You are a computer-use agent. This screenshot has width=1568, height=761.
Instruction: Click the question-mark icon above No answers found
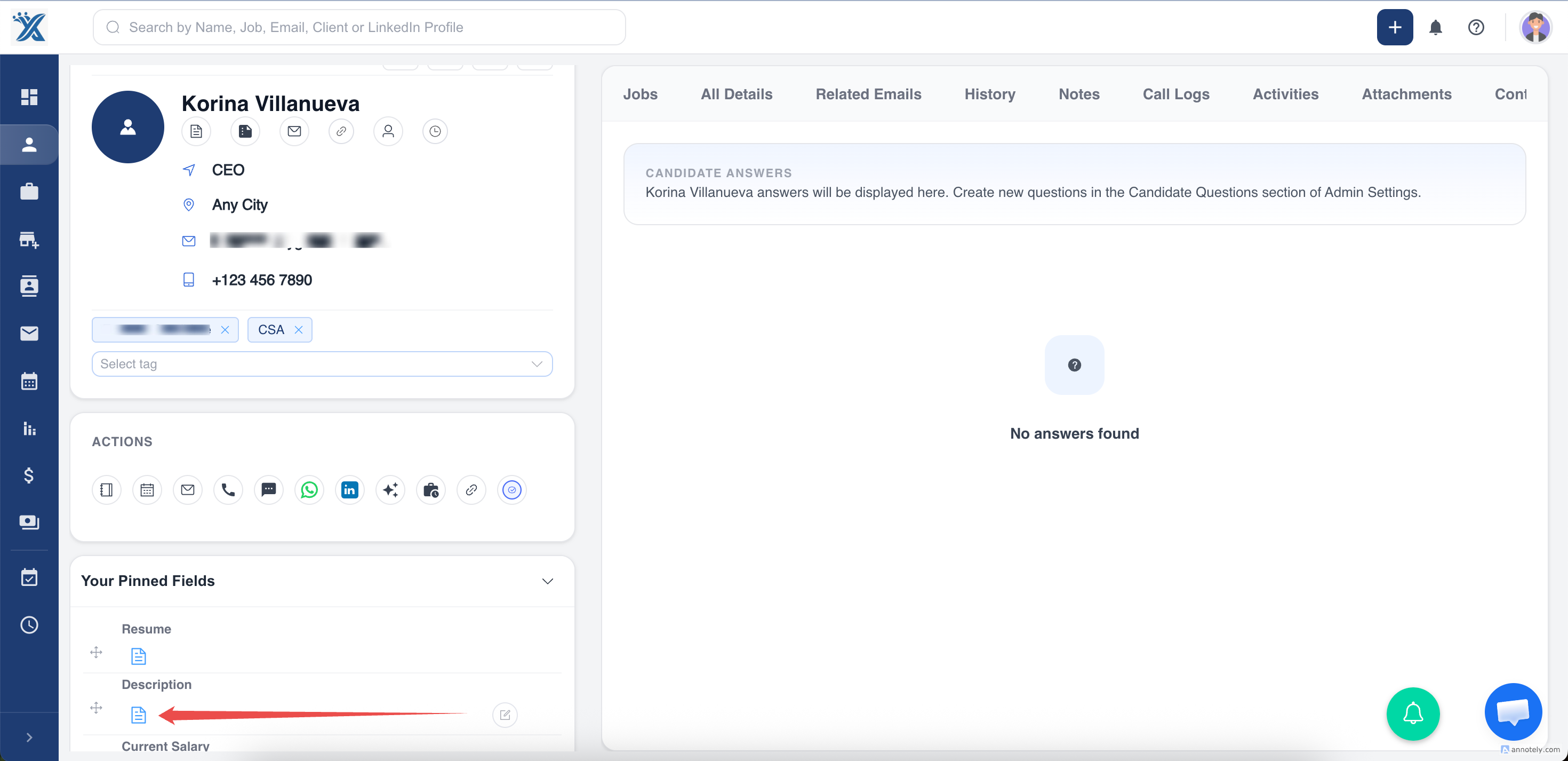click(1074, 365)
